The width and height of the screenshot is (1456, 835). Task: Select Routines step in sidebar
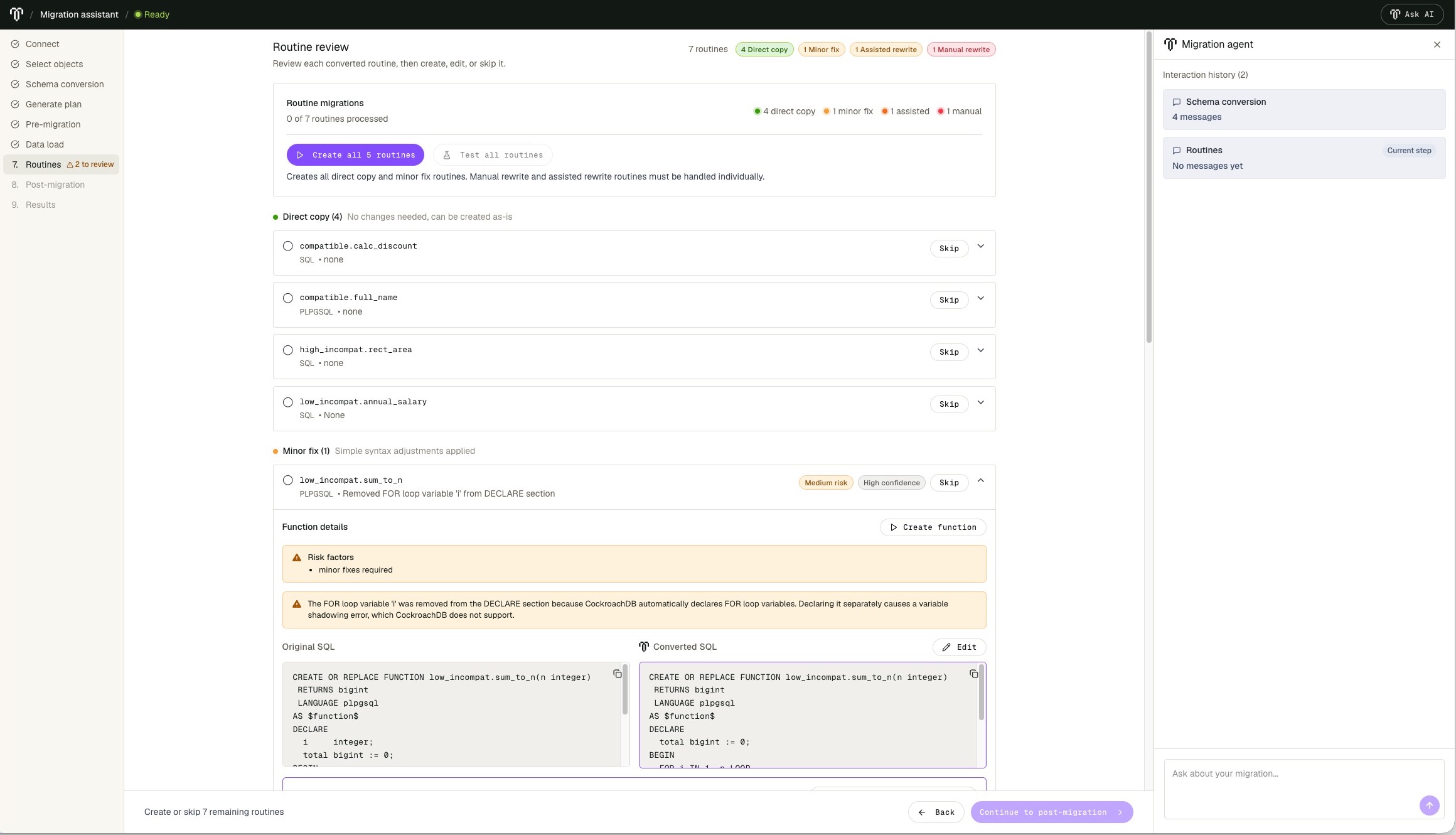click(61, 164)
